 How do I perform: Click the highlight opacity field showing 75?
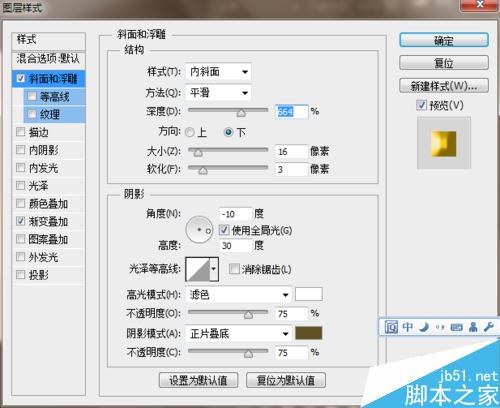[291, 314]
